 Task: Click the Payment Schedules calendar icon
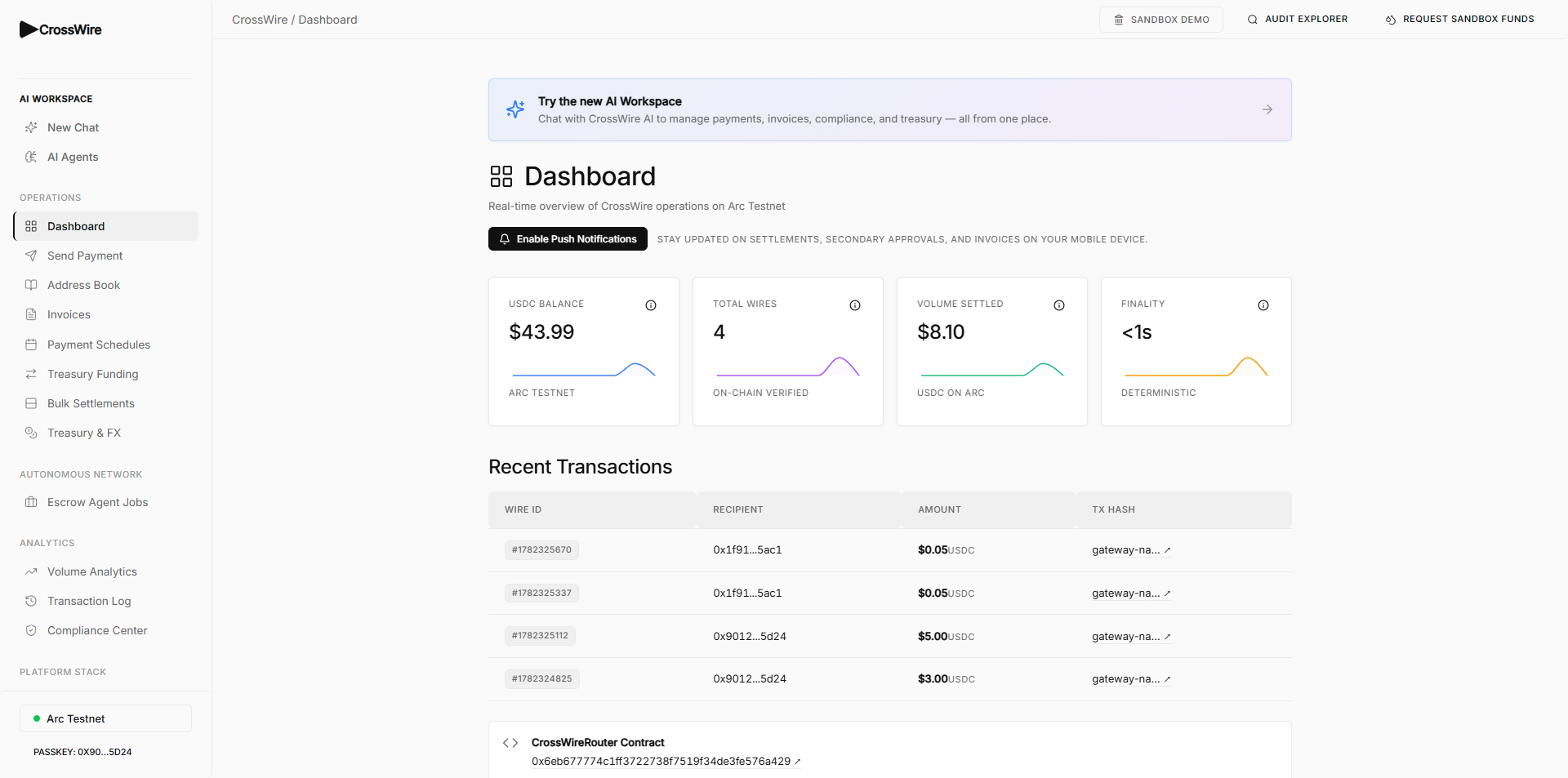[31, 345]
